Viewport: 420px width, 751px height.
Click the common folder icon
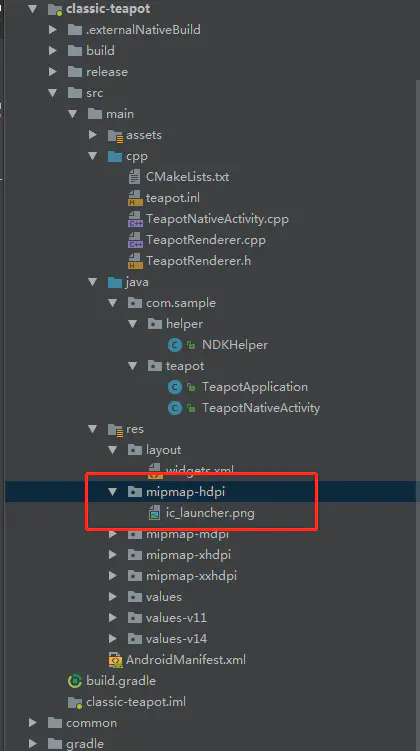pos(55,723)
